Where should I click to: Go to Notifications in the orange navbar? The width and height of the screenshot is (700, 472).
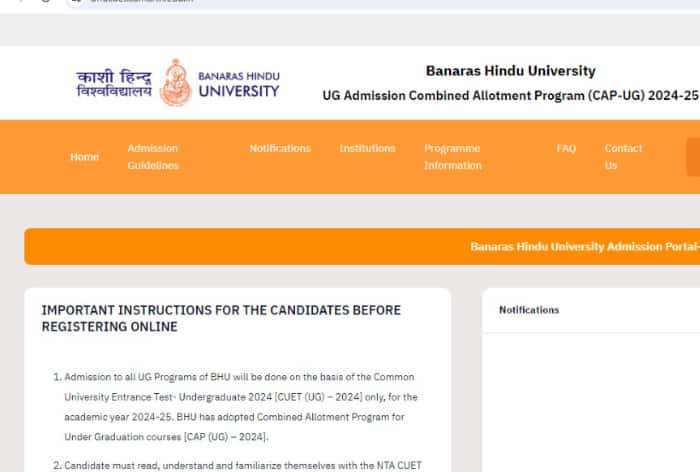pos(280,148)
